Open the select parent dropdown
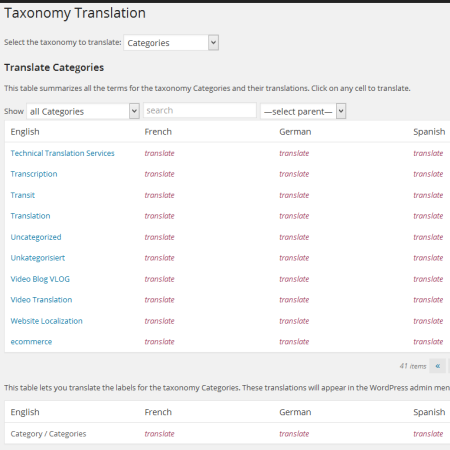Viewport: 450px width, 450px height. click(x=303, y=111)
